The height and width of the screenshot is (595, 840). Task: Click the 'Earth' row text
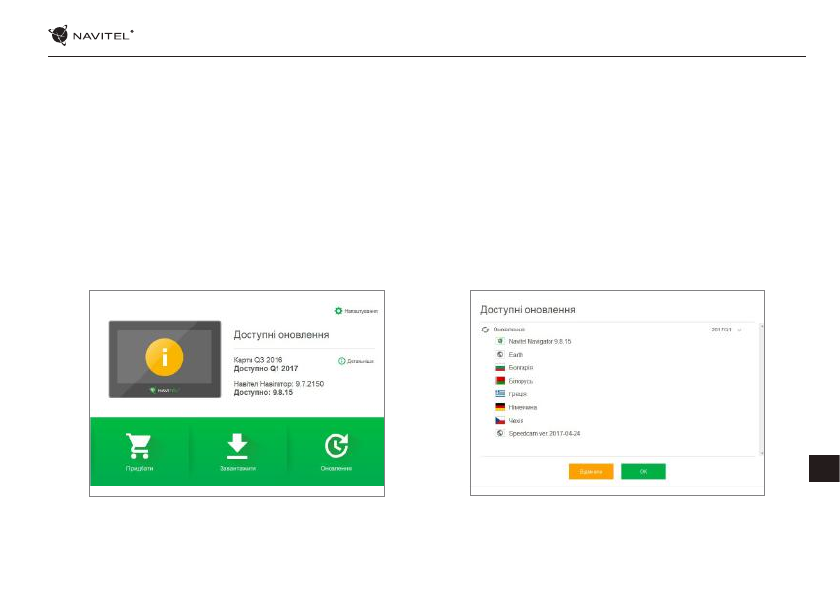(515, 355)
